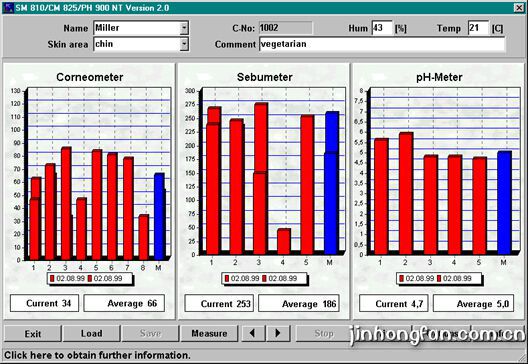Click the Hum percentage input field
The width and height of the screenshot is (528, 364).
point(382,28)
